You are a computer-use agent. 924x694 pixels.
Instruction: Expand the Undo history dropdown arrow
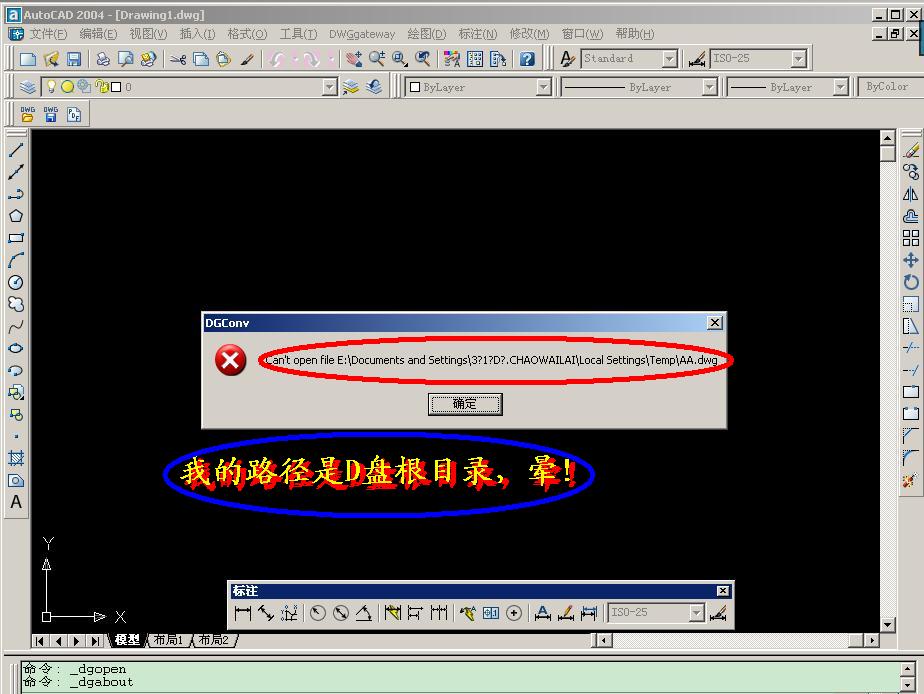295,59
